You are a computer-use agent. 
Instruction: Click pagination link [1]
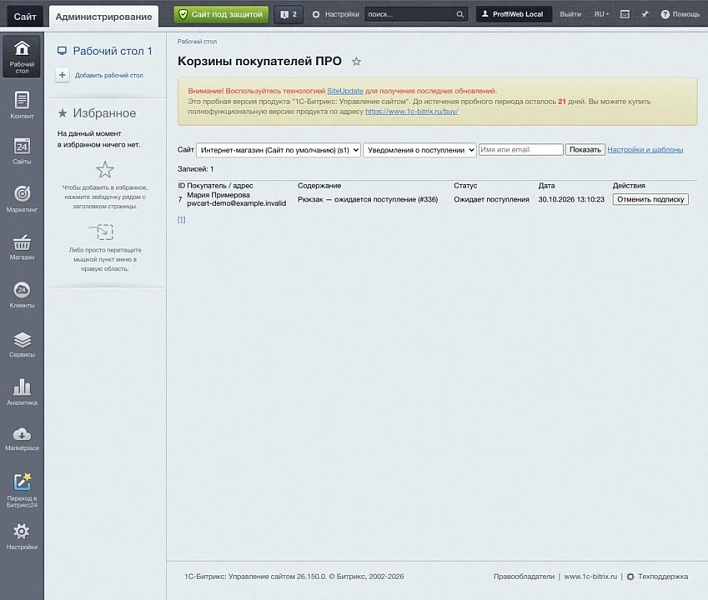(x=181, y=219)
